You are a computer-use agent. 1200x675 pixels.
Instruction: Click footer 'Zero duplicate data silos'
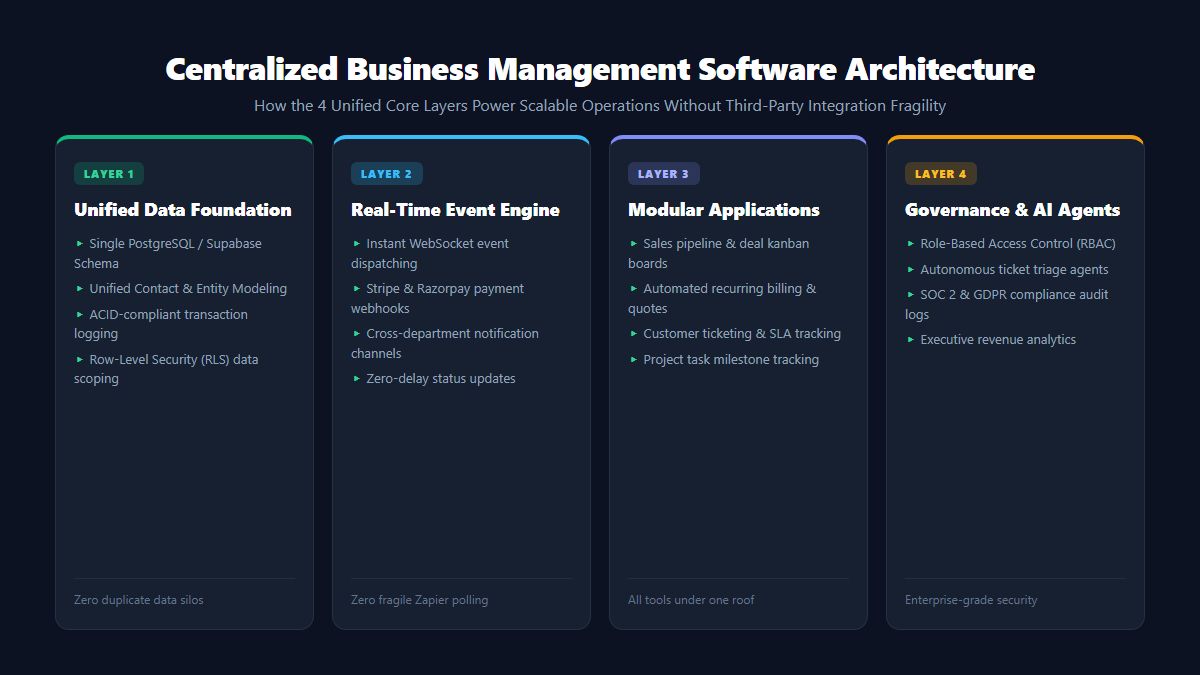139,600
